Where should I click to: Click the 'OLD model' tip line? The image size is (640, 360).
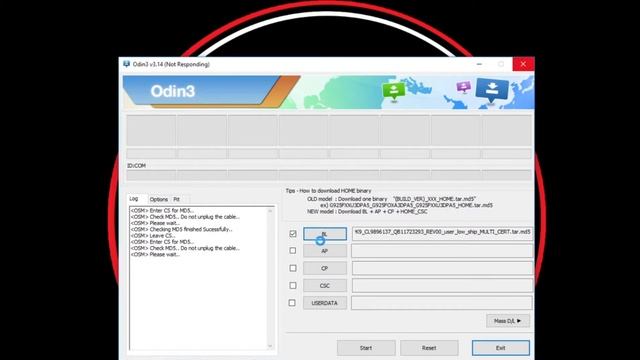(x=391, y=199)
